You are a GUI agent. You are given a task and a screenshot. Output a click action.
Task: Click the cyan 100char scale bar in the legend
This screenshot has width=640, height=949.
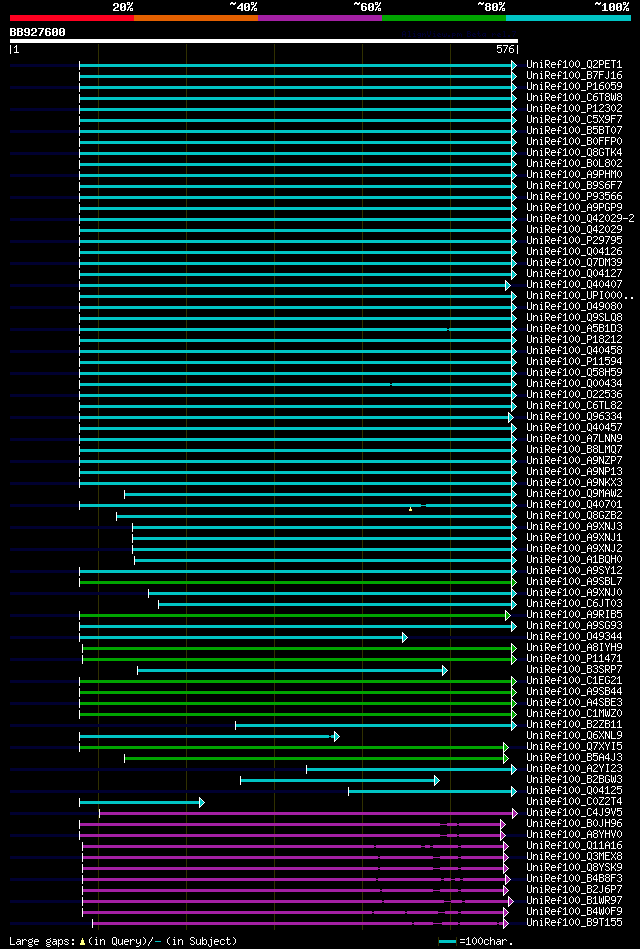[447, 942]
